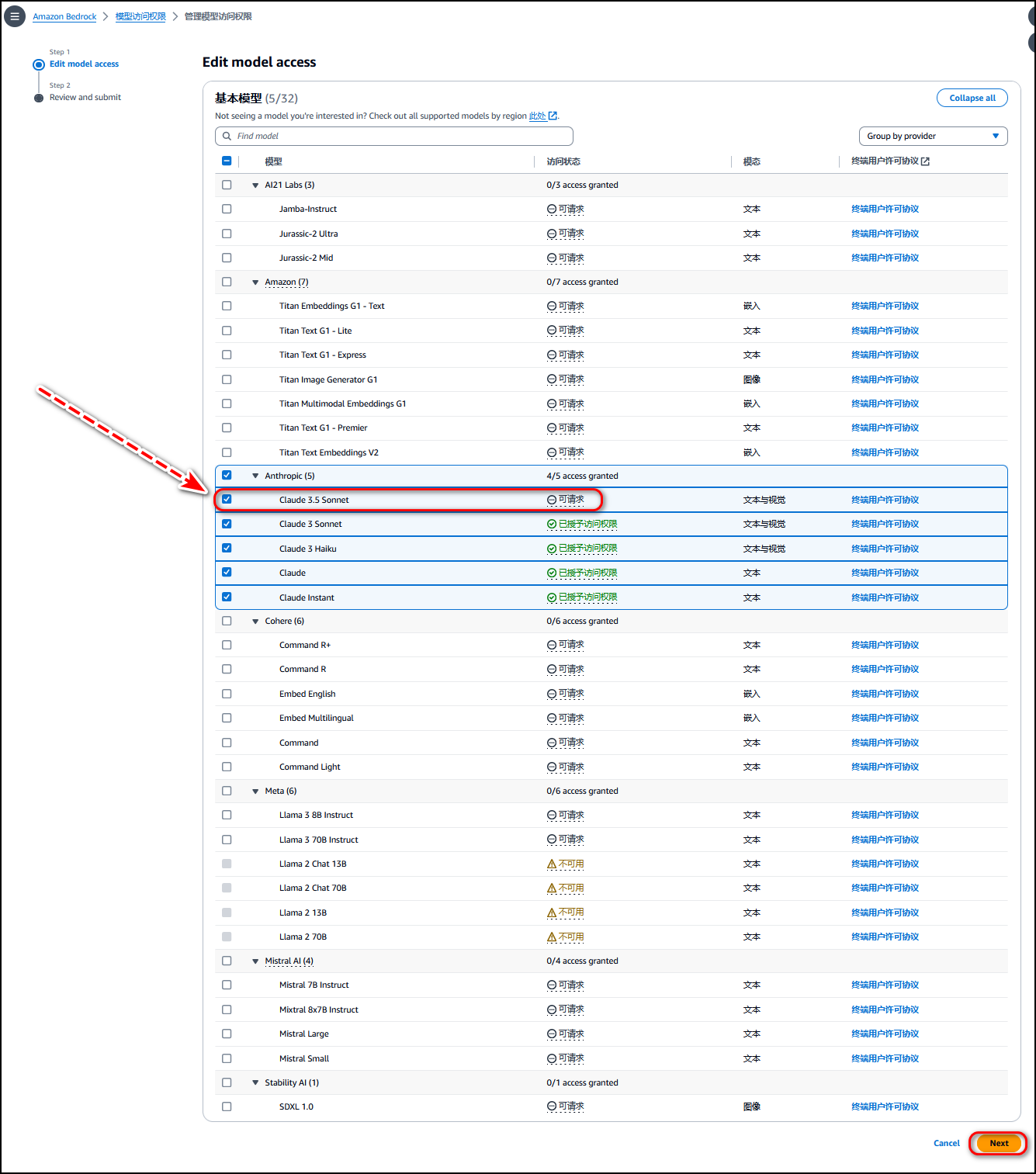Click the granted checkmark icon for Claude 3 Sonnet
This screenshot has height=1174, width=1036.
552,524
